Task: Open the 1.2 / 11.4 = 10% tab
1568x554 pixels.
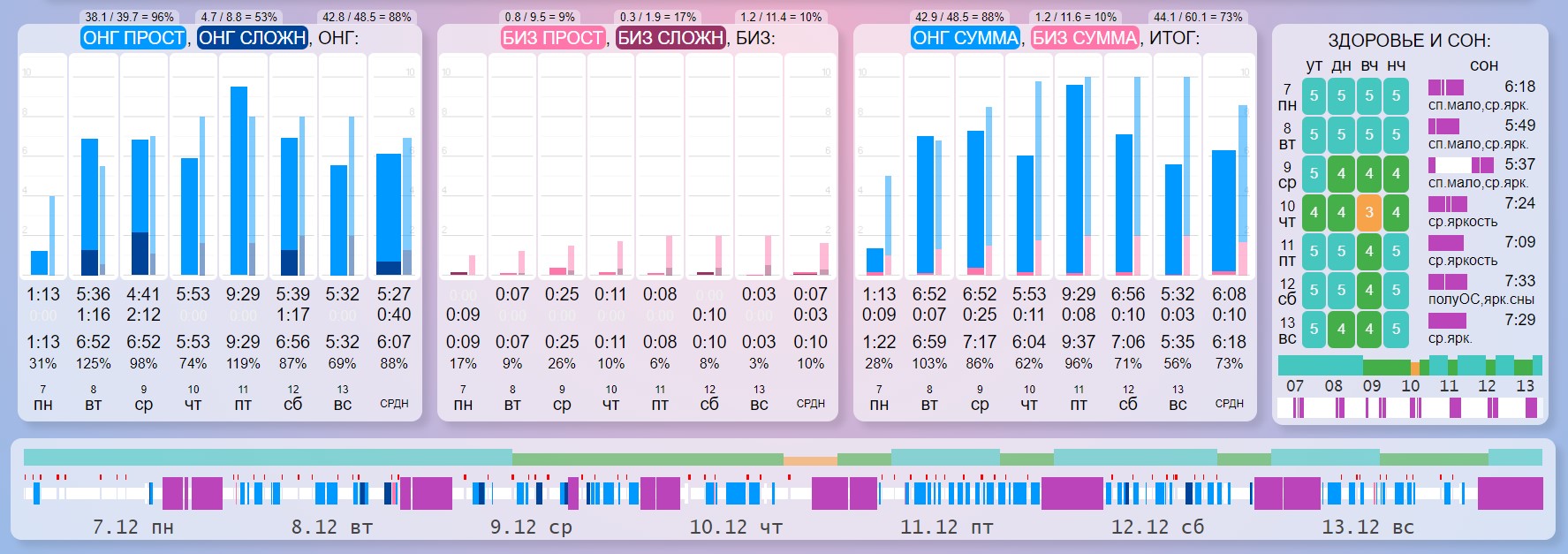Action: pyautogui.click(x=781, y=17)
